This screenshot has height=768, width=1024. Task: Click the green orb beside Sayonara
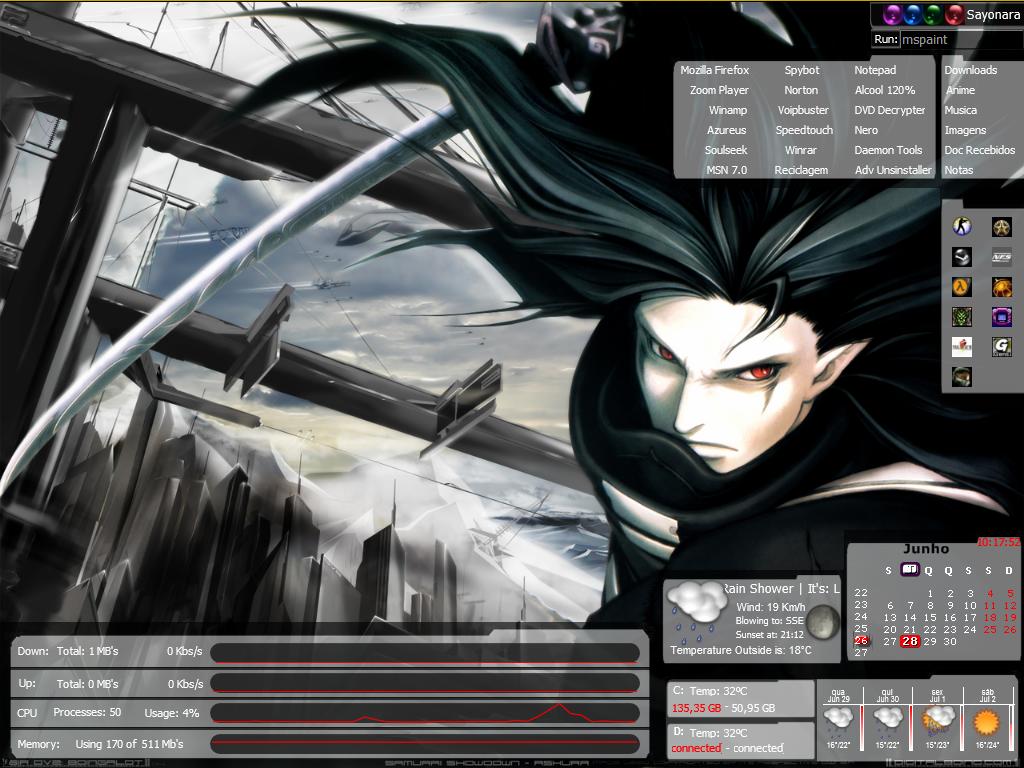pos(934,14)
